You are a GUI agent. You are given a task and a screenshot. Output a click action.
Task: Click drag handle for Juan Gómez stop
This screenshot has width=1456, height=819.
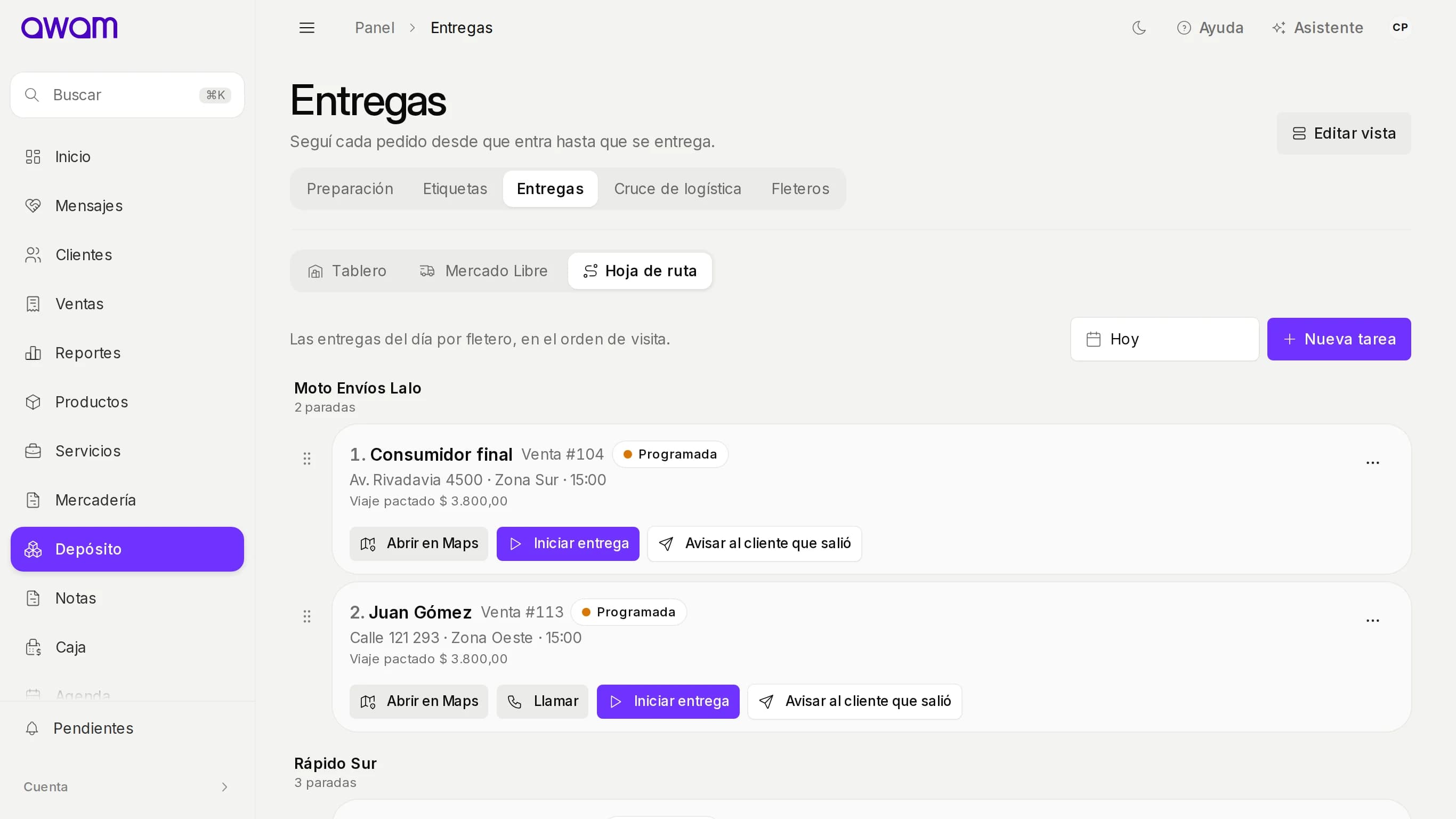coord(307,616)
